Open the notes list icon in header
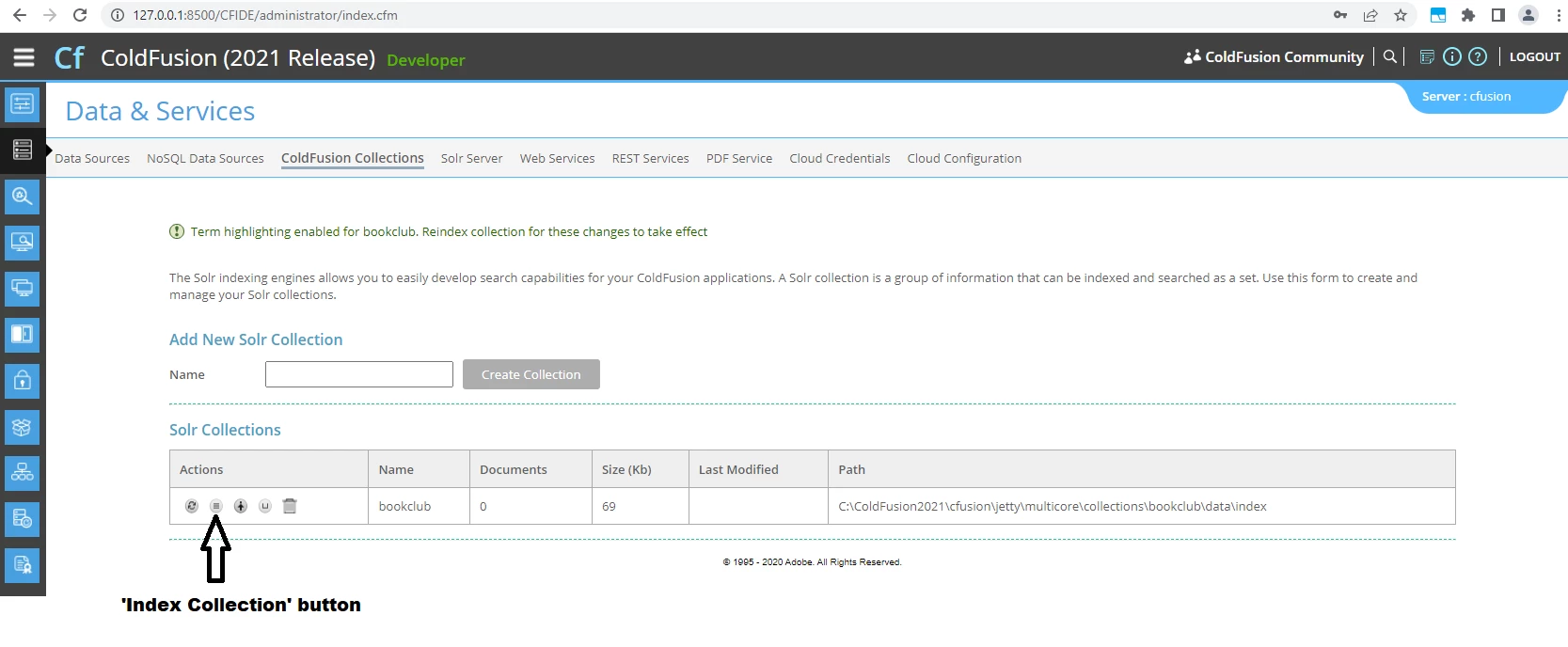This screenshot has height=647, width=1568. 1427,56
